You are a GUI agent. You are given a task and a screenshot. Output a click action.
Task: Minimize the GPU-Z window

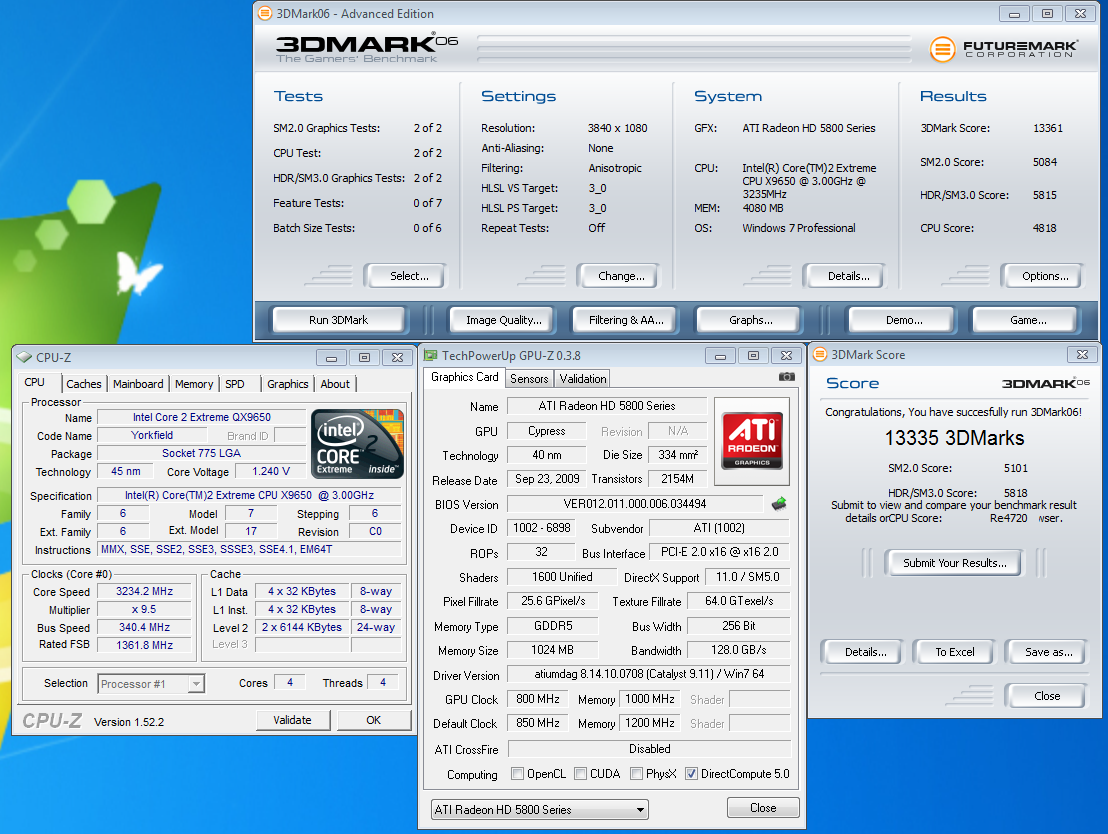coord(720,356)
